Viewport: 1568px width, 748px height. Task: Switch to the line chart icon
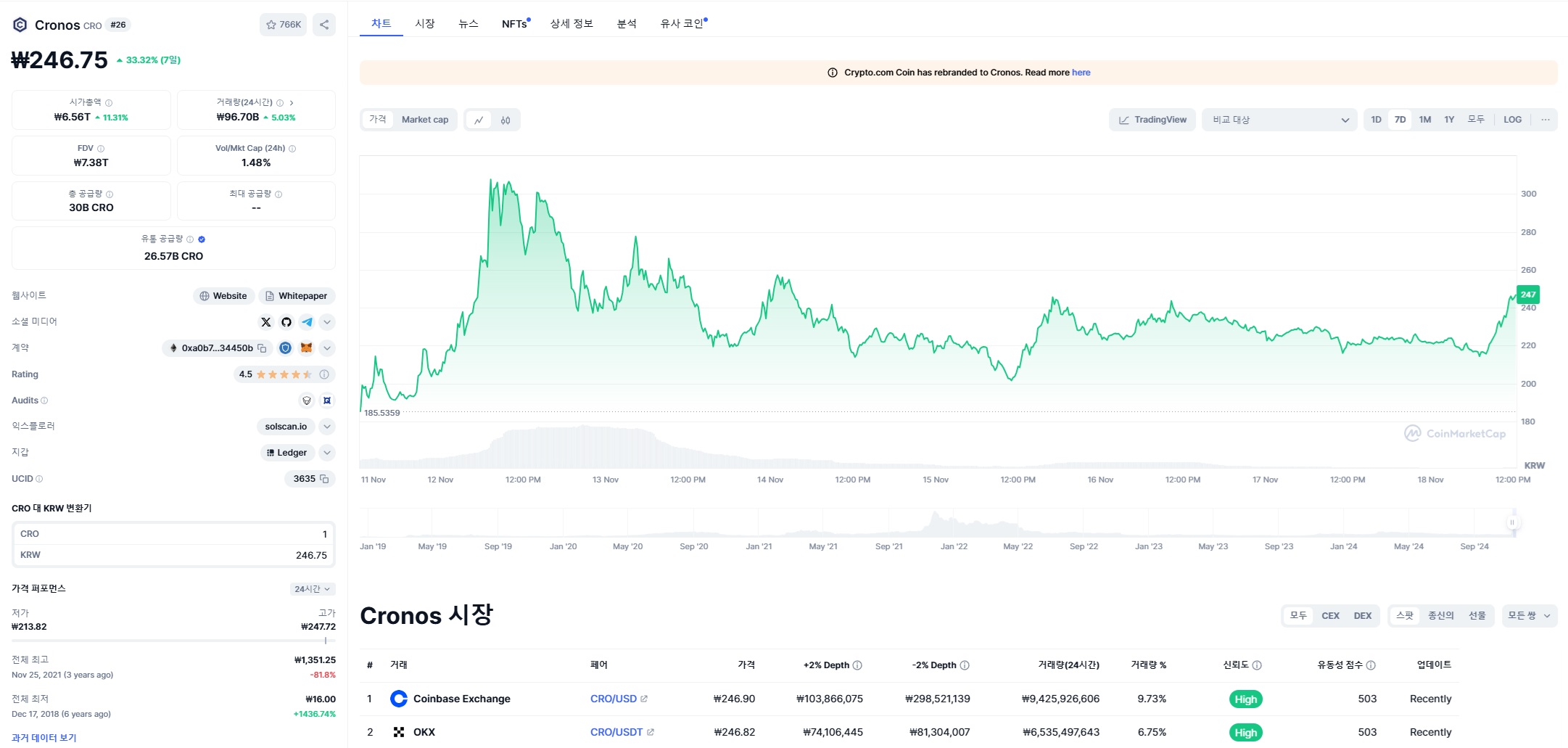(x=479, y=120)
